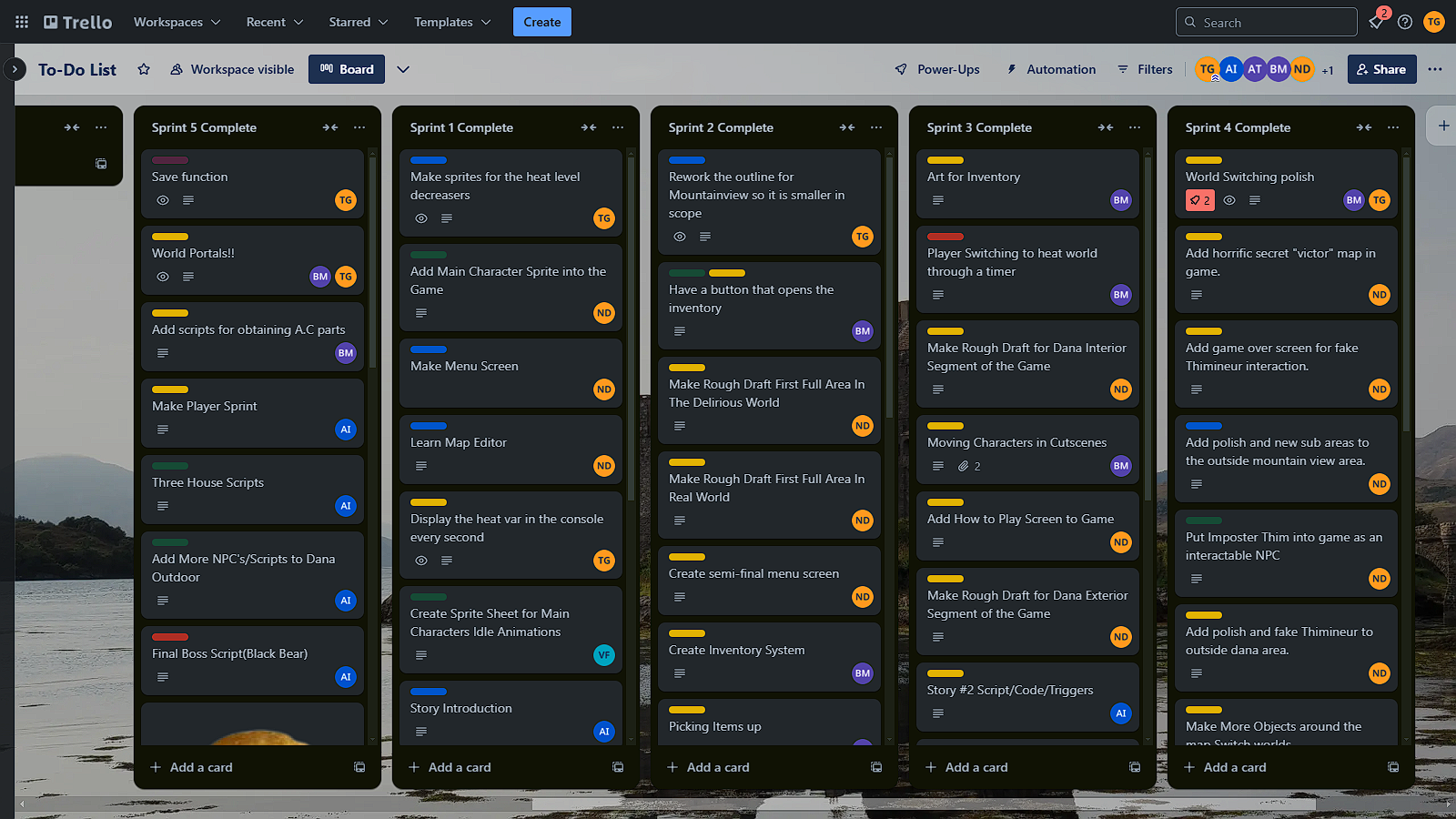Open Sprint 3 Complete list actions menu
This screenshot has height=819, width=1456.
(x=1135, y=127)
